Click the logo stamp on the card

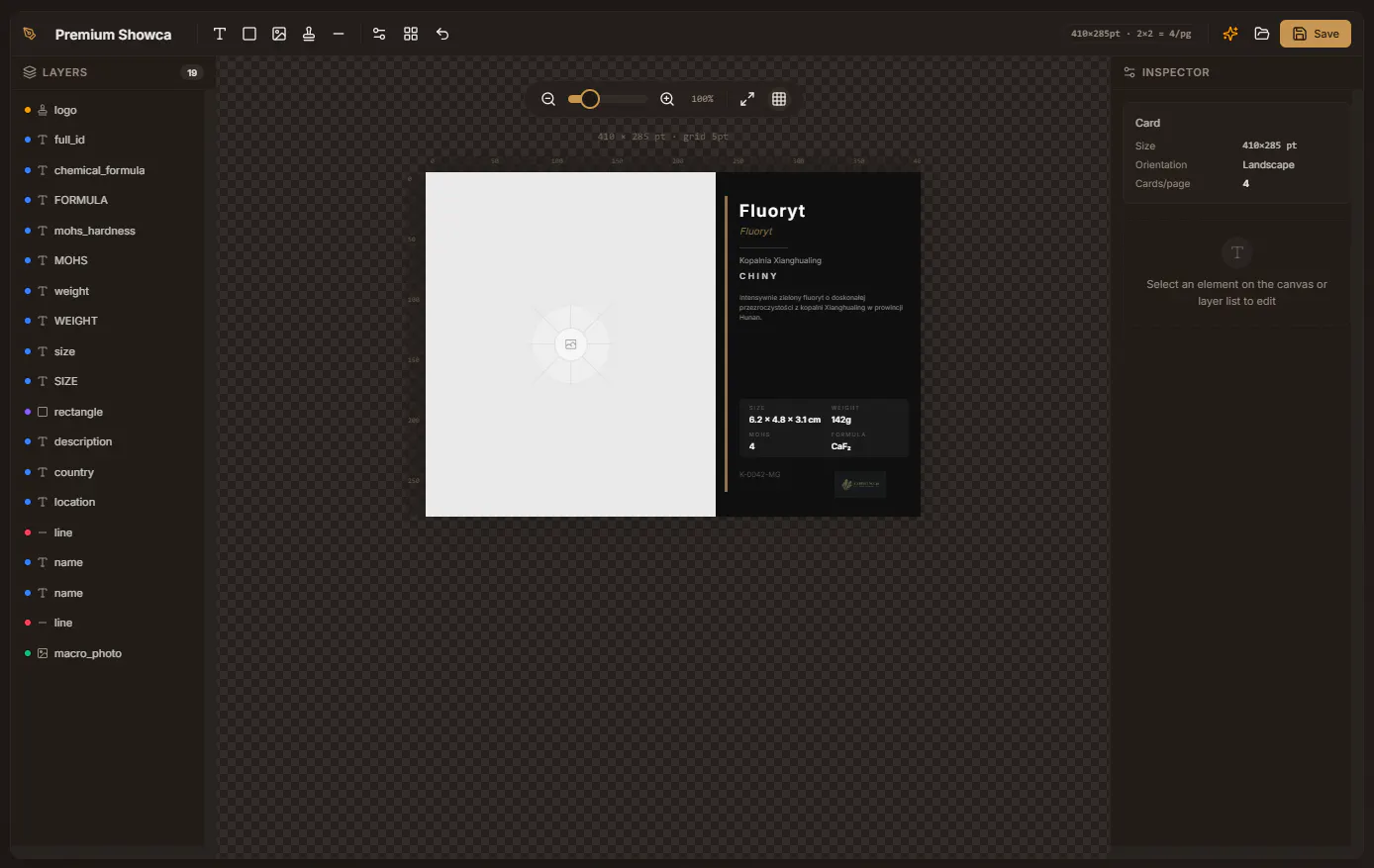pyautogui.click(x=860, y=484)
